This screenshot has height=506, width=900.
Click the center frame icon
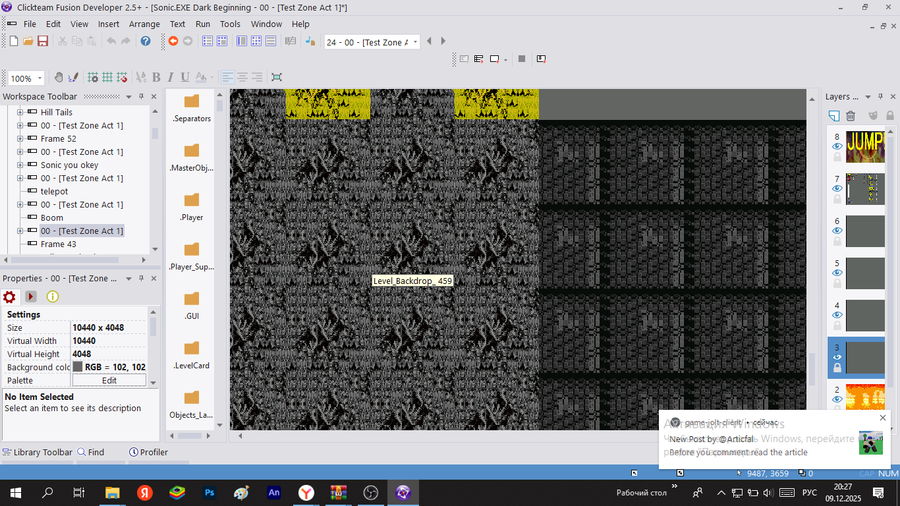click(277, 77)
